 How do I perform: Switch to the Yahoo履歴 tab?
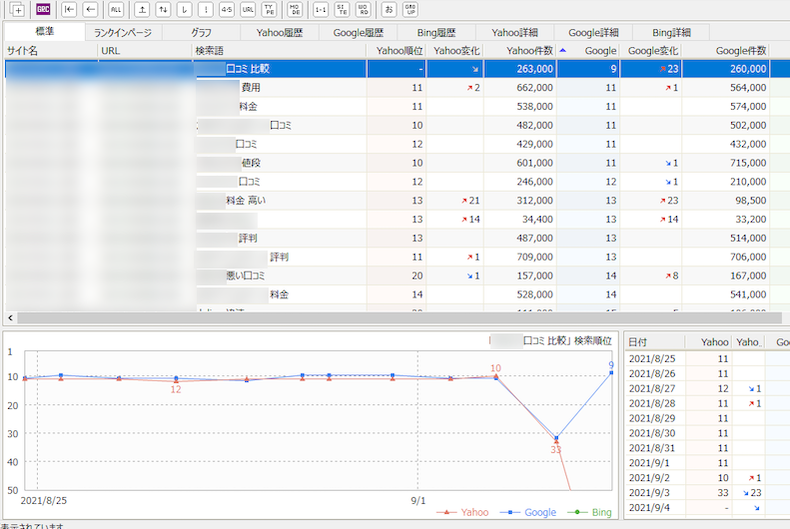[x=280, y=33]
